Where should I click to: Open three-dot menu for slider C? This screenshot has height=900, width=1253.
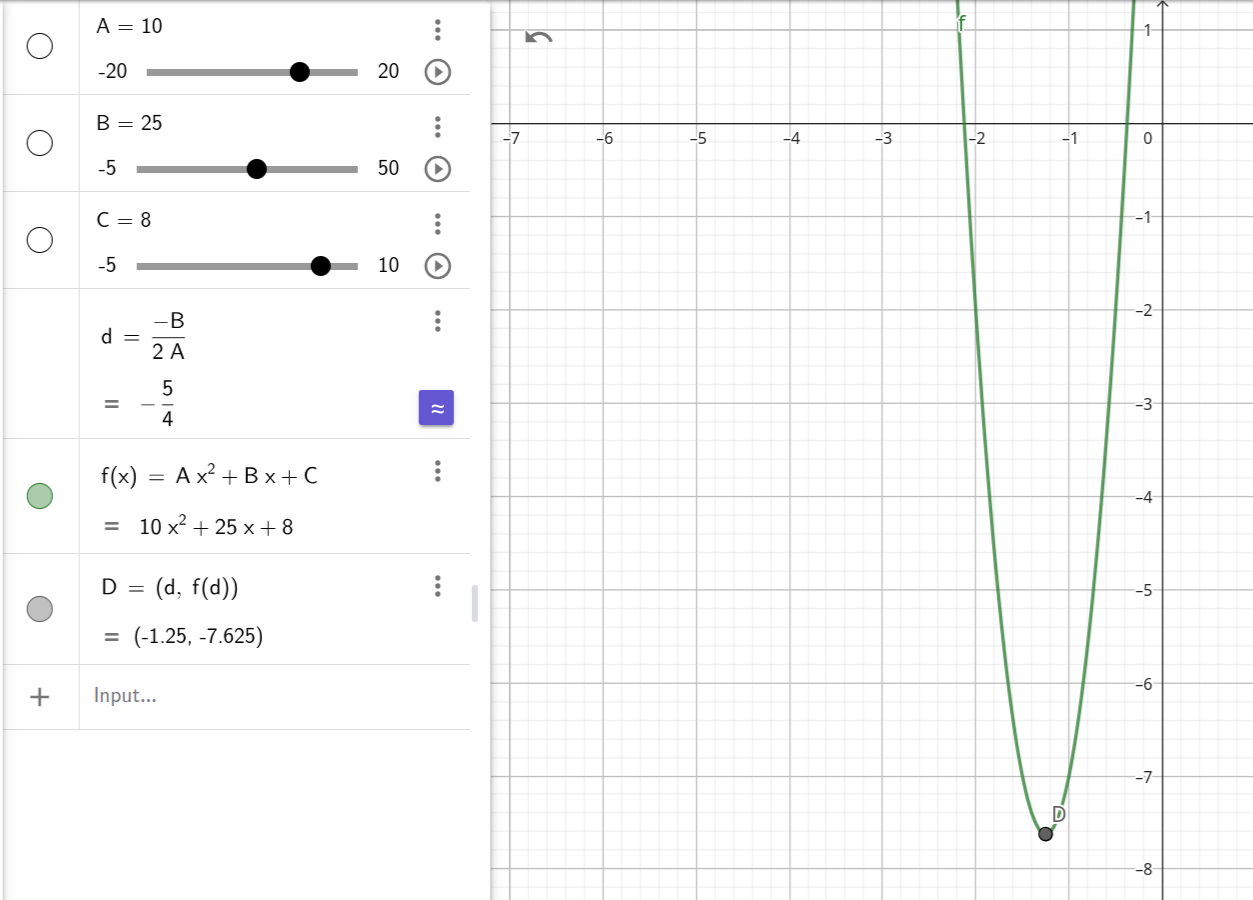pyautogui.click(x=437, y=224)
